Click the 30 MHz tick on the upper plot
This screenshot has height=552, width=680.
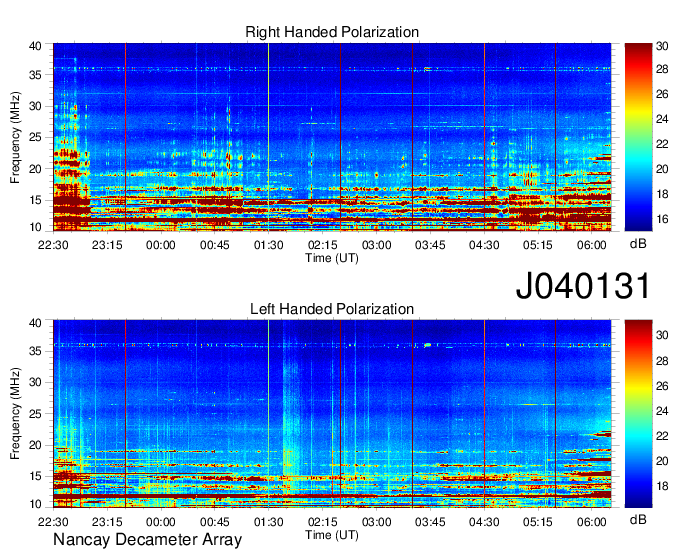[35, 106]
